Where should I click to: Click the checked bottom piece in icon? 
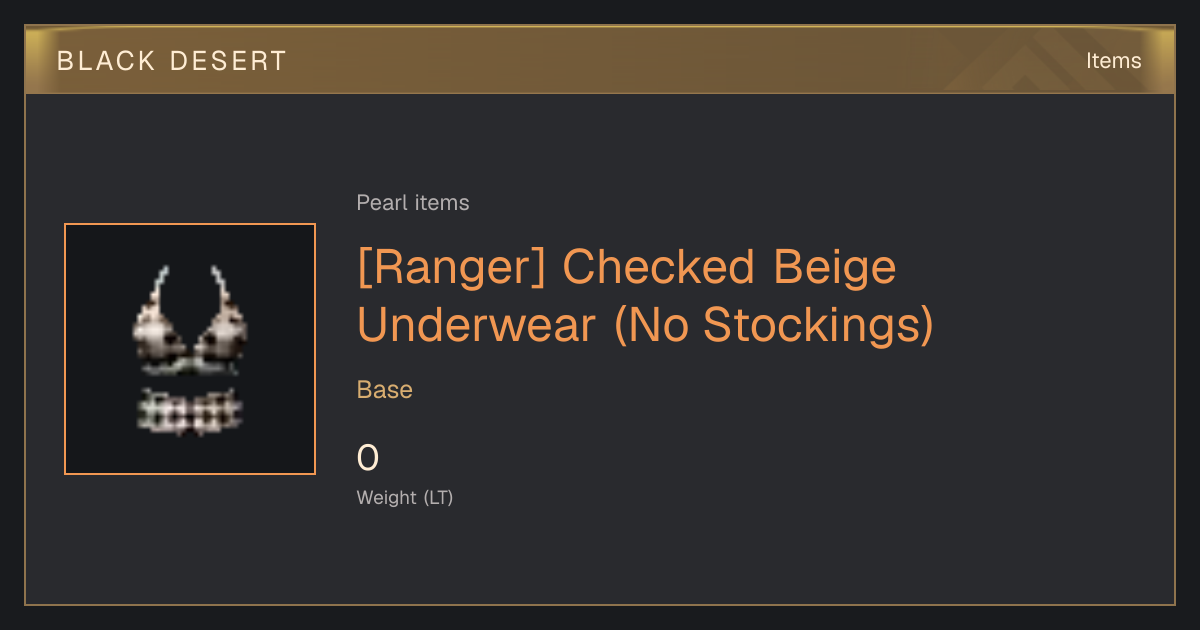[x=190, y=411]
